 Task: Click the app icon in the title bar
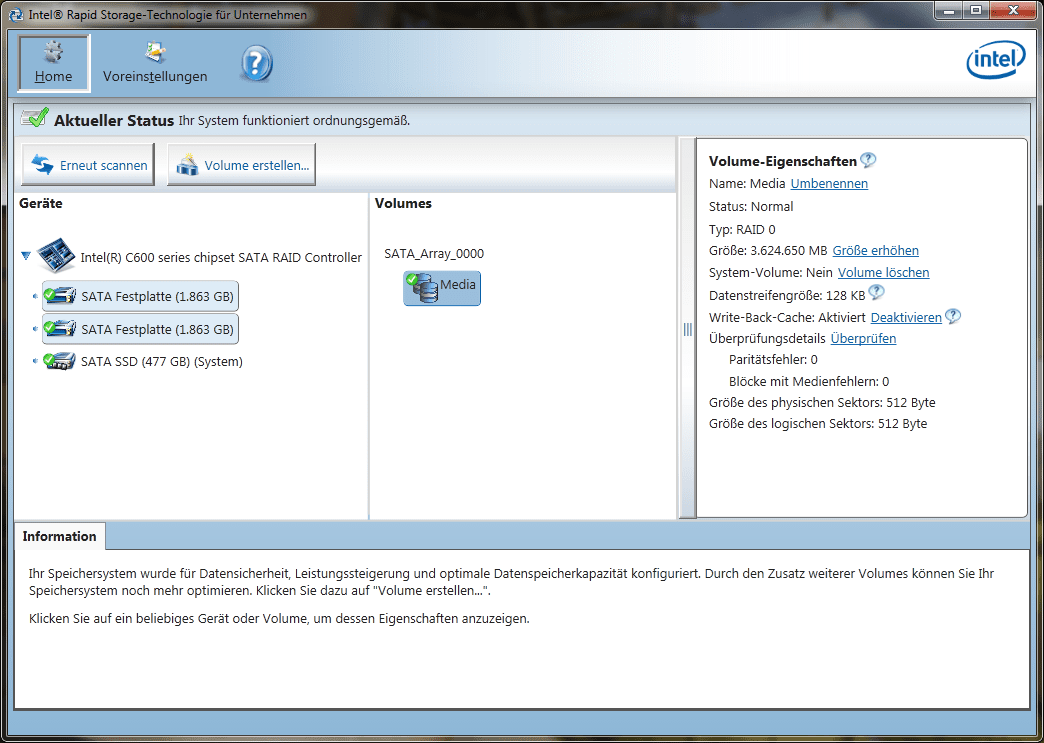coord(16,14)
